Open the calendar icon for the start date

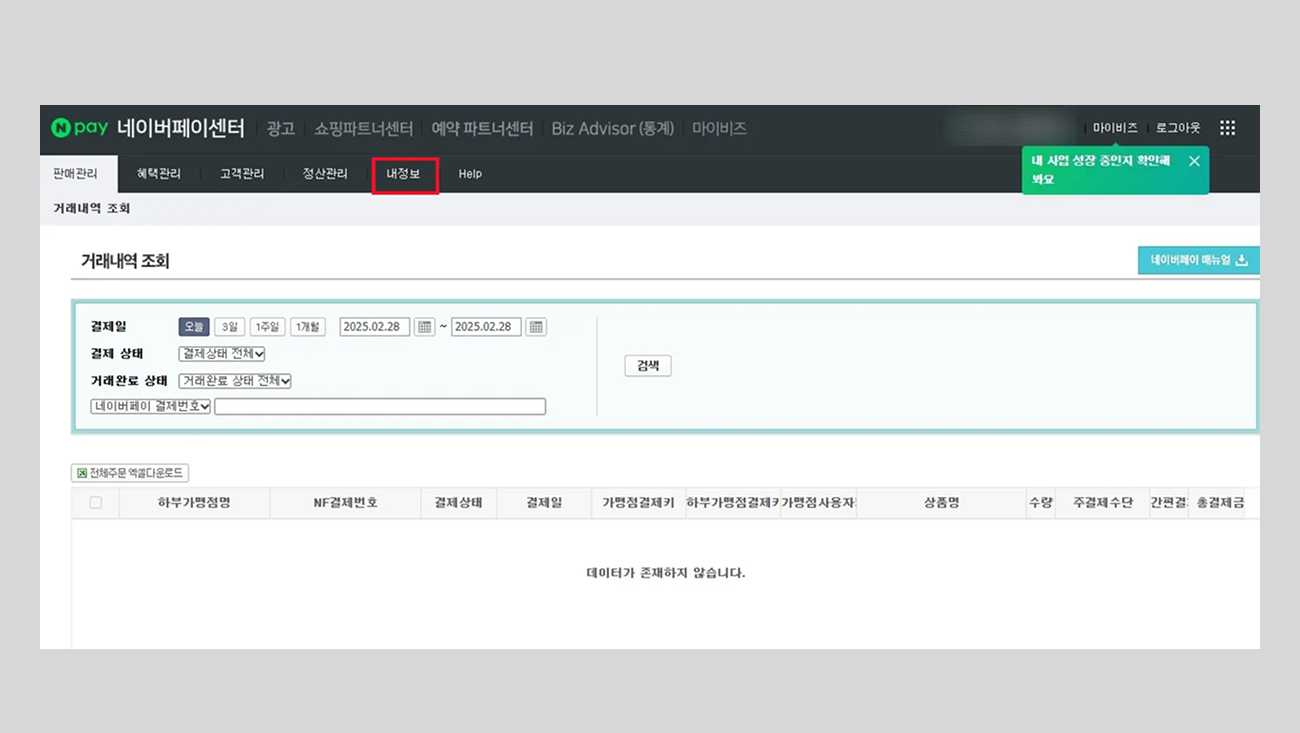coord(424,327)
